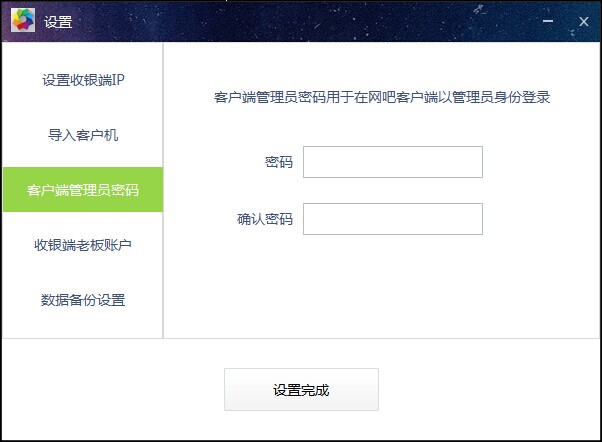
Task: Click the horizontal separator above 设置完成
Action: tap(301, 338)
